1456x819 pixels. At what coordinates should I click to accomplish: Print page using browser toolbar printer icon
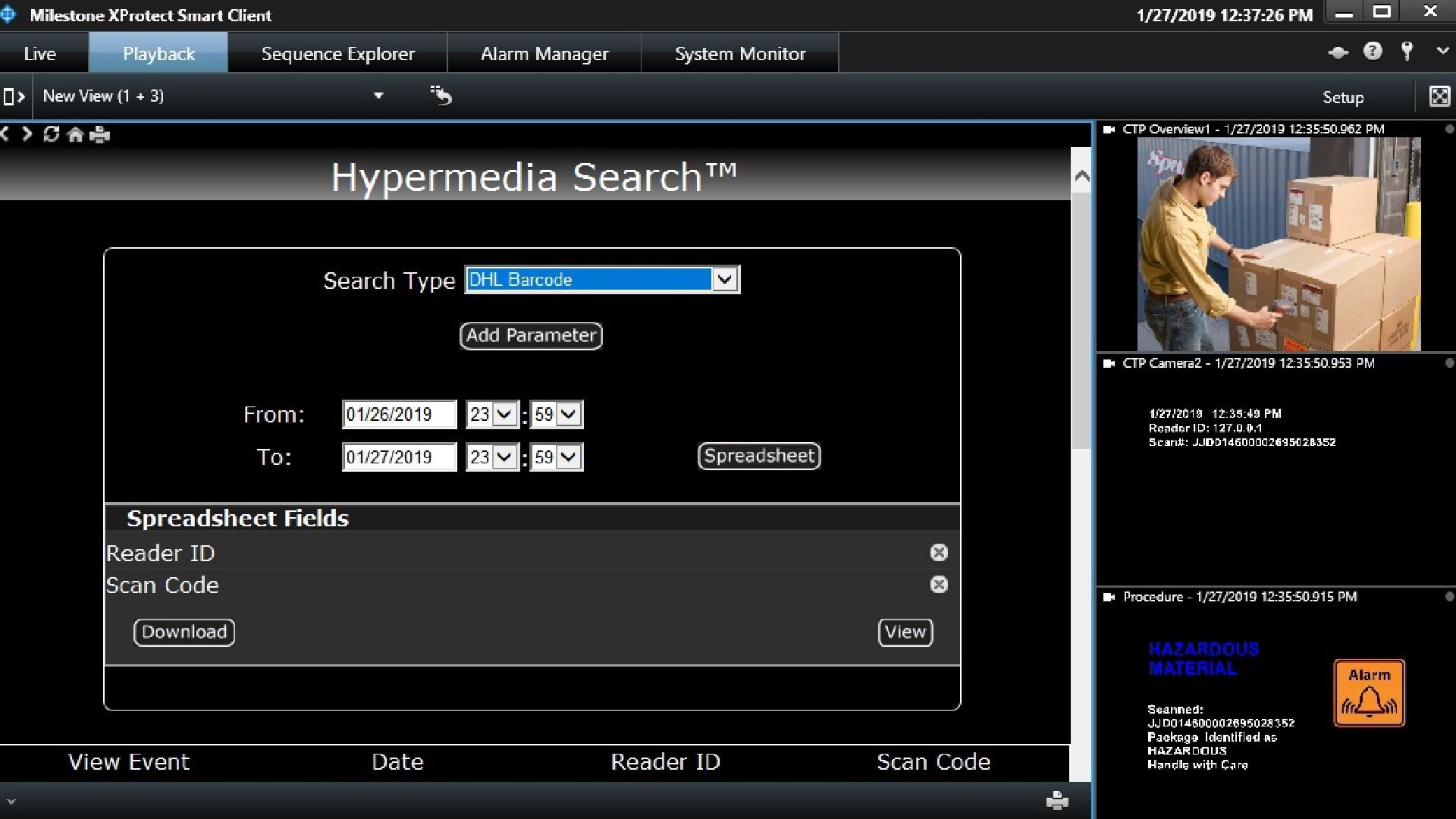pos(99,135)
